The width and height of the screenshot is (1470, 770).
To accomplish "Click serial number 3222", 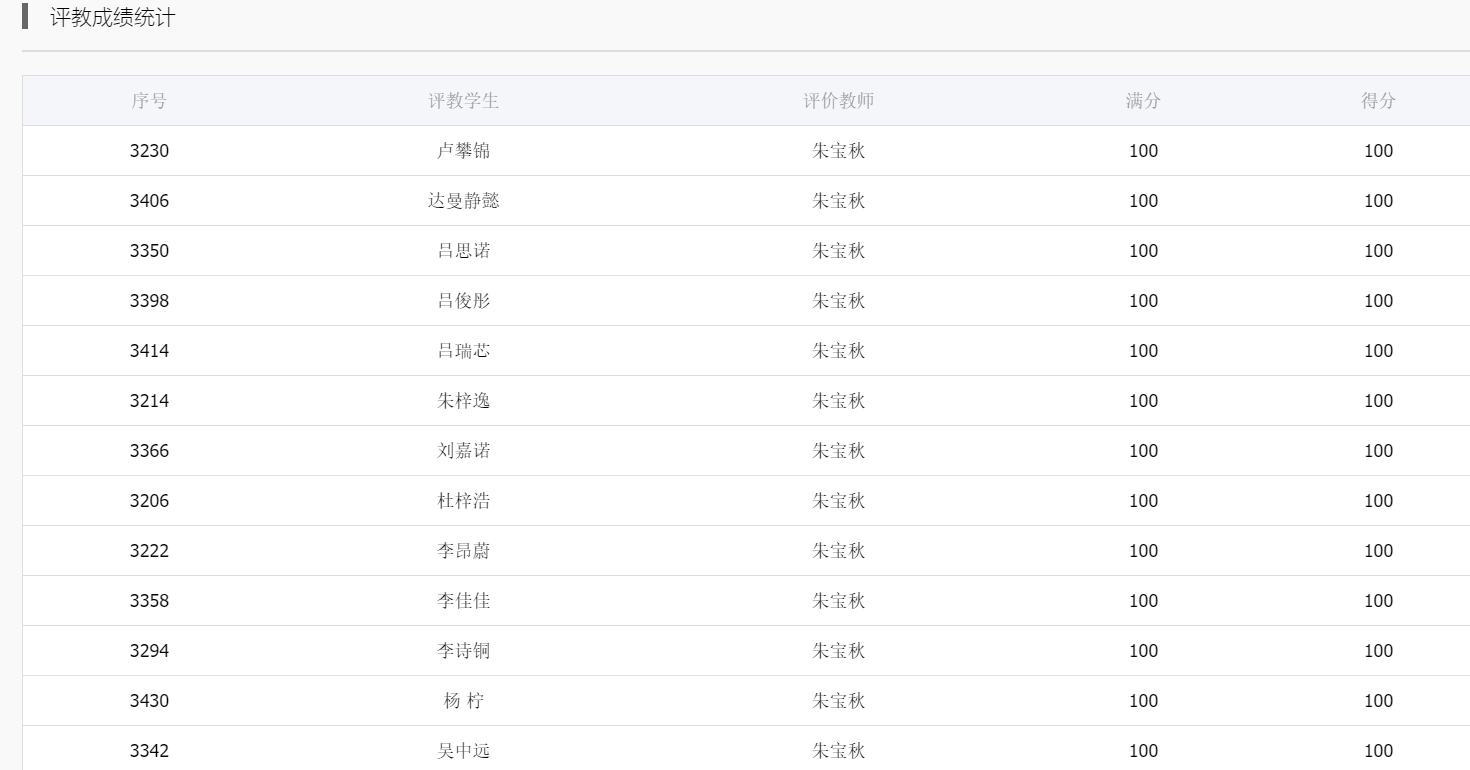I will click(x=149, y=551).
